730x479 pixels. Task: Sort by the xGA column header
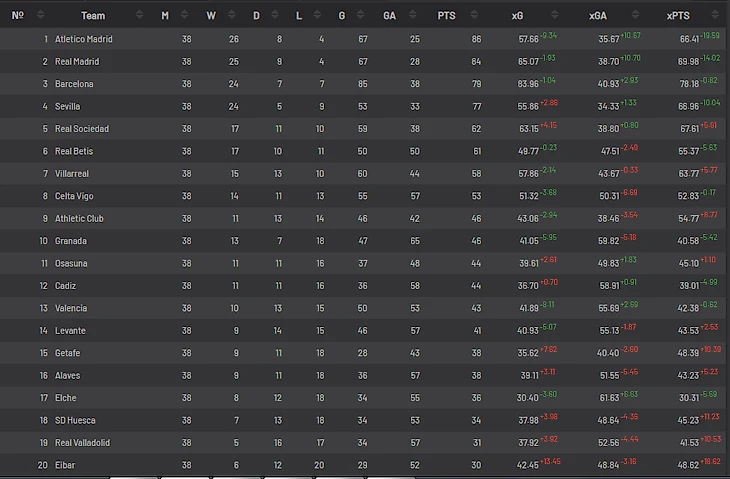[597, 15]
